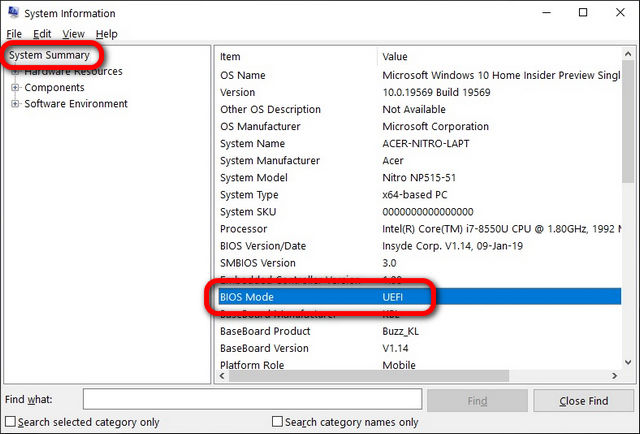The height and width of the screenshot is (434, 640).
Task: Click the horizontal scrollbar left arrow
Action: tap(222, 376)
